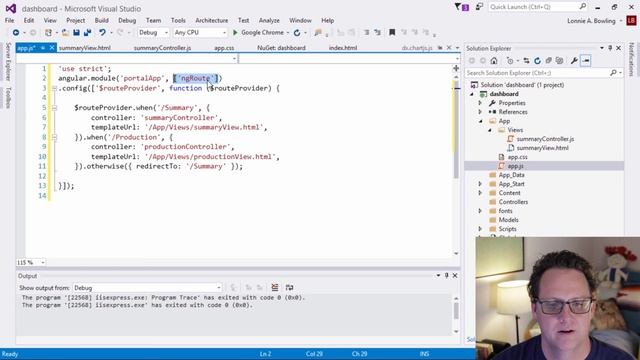Save the current file with Save icon

pyautogui.click(x=76, y=32)
